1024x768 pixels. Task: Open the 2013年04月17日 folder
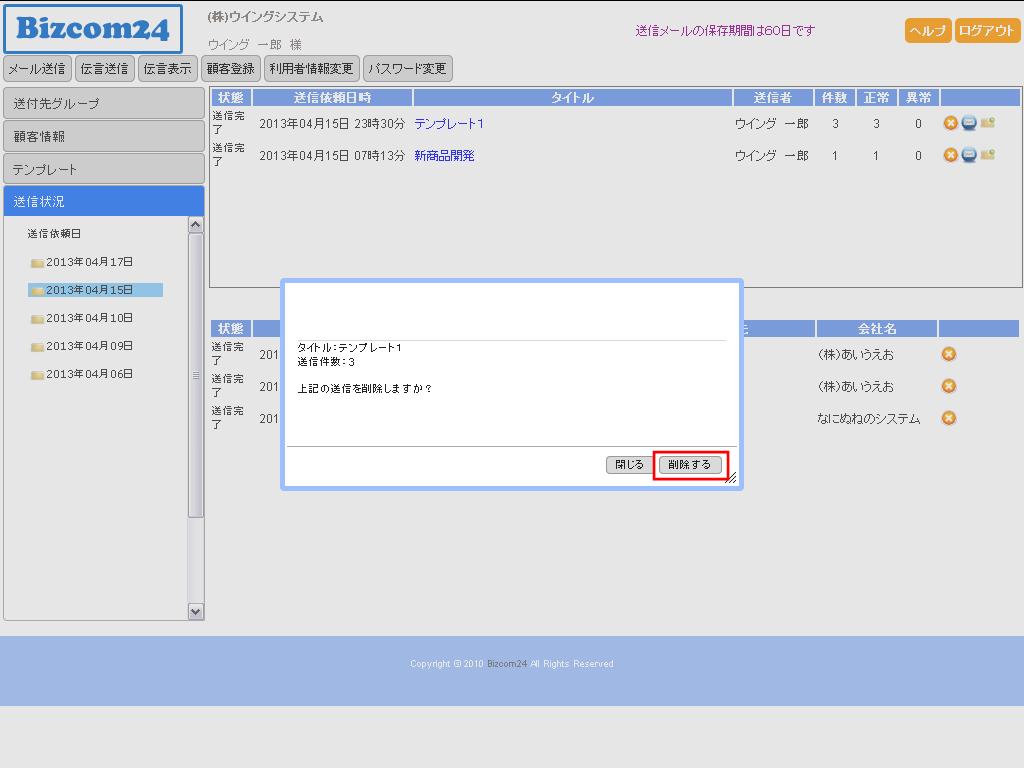click(x=88, y=262)
